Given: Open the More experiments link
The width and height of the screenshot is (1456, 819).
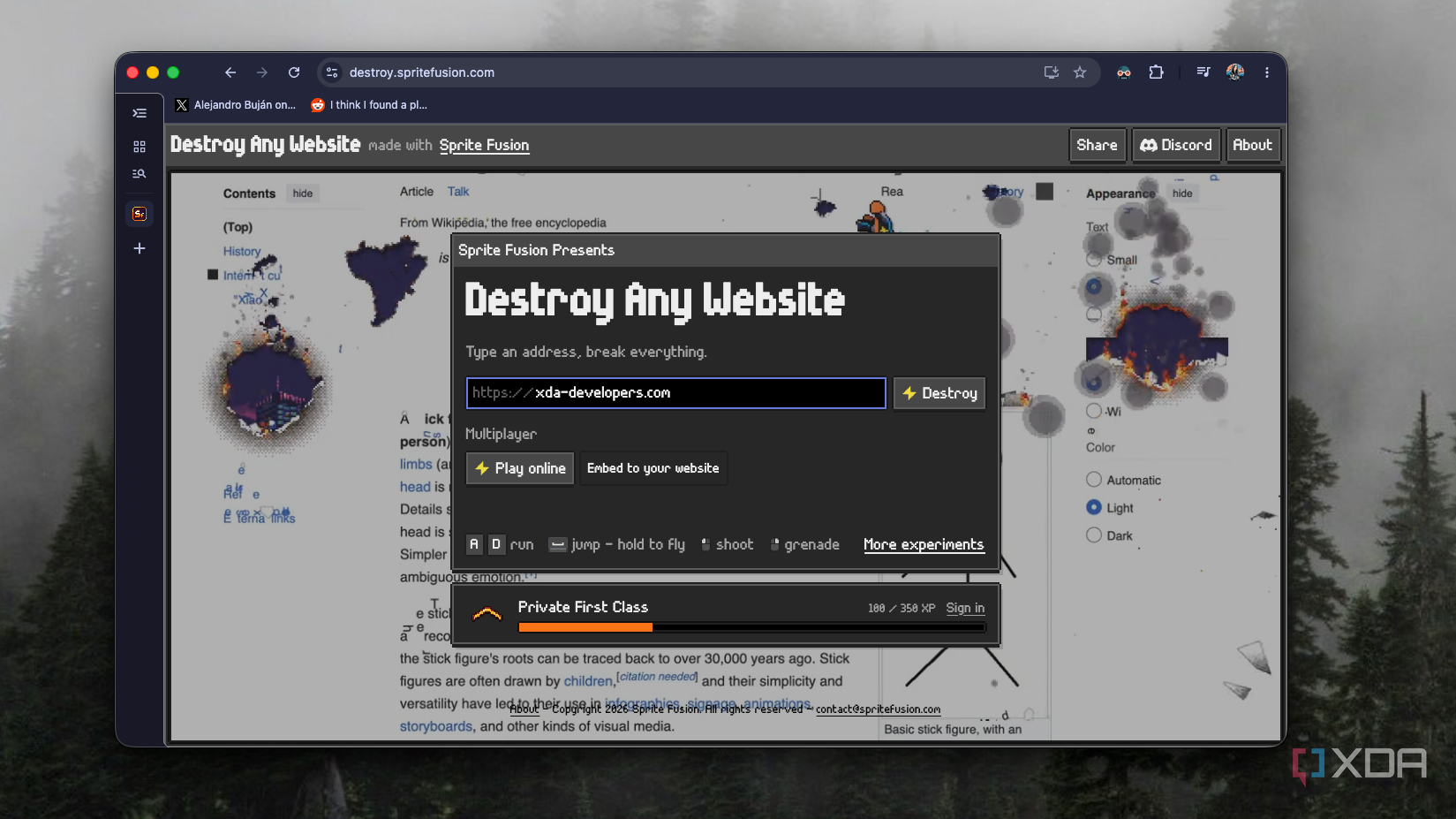Looking at the screenshot, I should [x=924, y=545].
